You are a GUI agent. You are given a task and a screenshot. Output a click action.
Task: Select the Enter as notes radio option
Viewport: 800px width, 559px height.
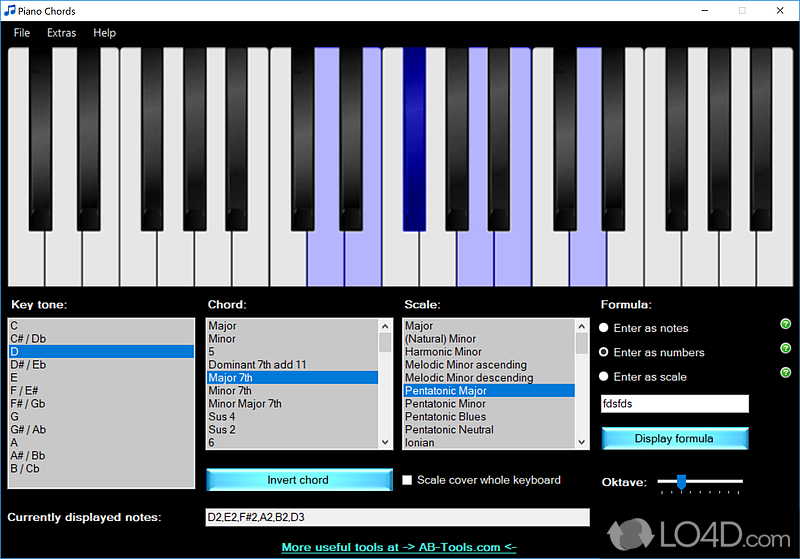(604, 328)
